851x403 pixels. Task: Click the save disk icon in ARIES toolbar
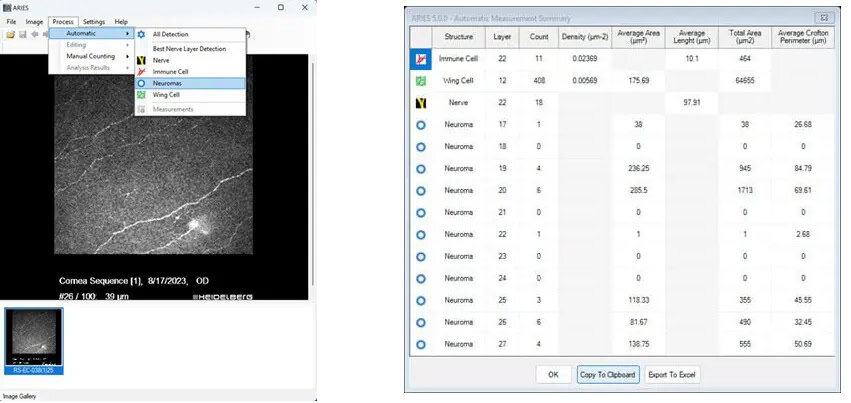pyautogui.click(x=23, y=35)
